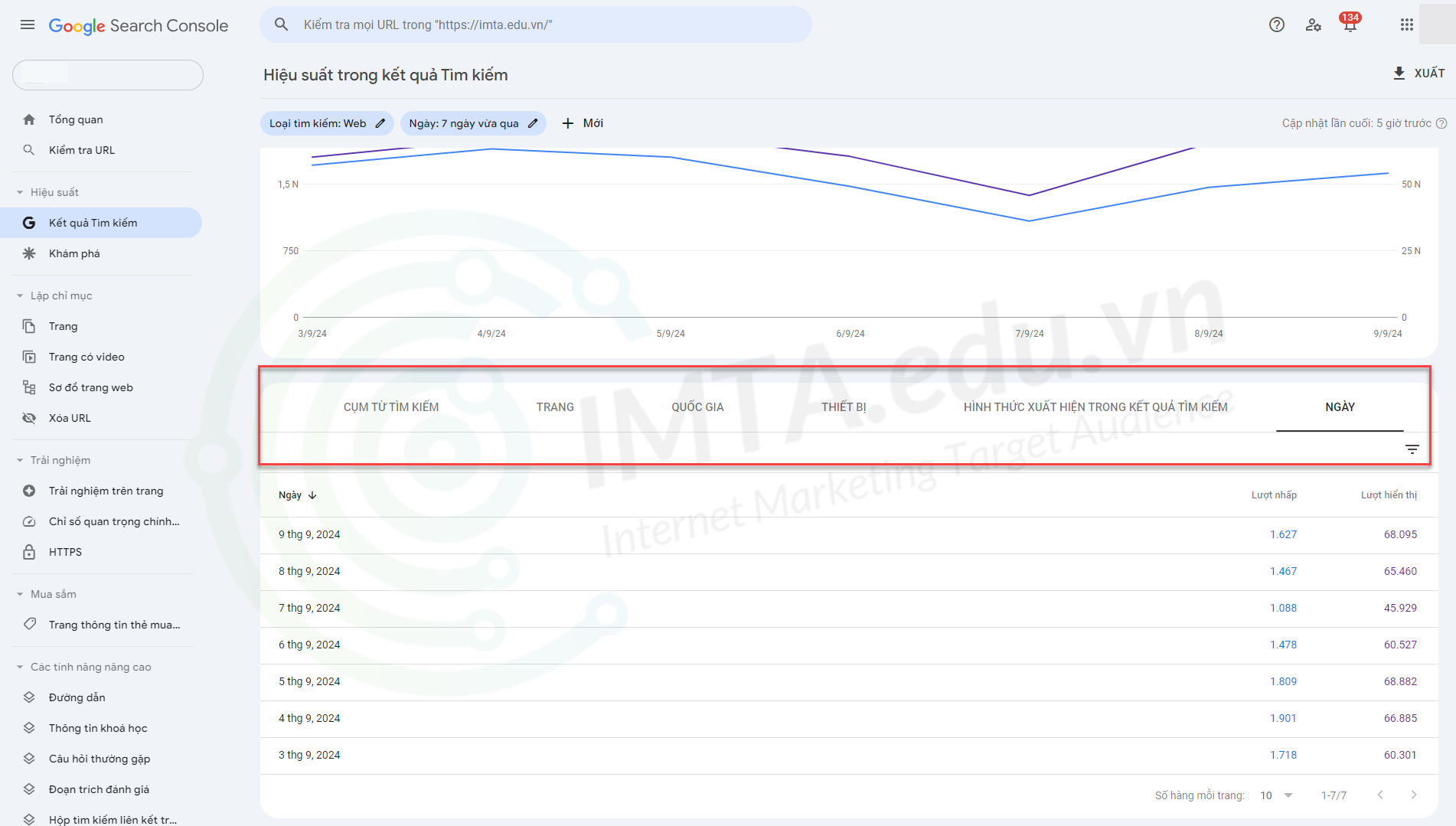Image resolution: width=1456 pixels, height=826 pixels.
Task: Click the 9 thg 9, 2024 row
Action: pos(849,534)
